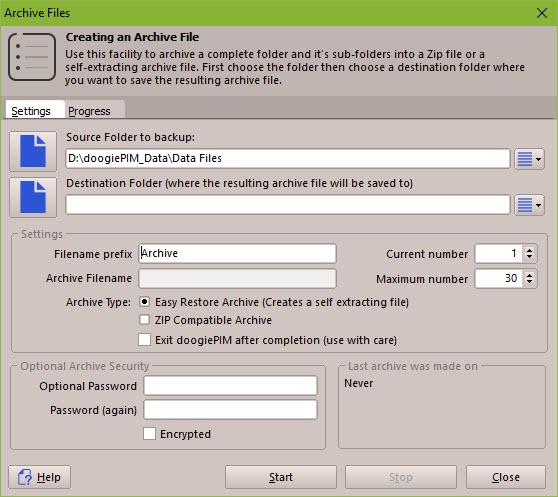Decrease Maximum number with down arrow
Screen dimensions: 558x497
point(530,282)
